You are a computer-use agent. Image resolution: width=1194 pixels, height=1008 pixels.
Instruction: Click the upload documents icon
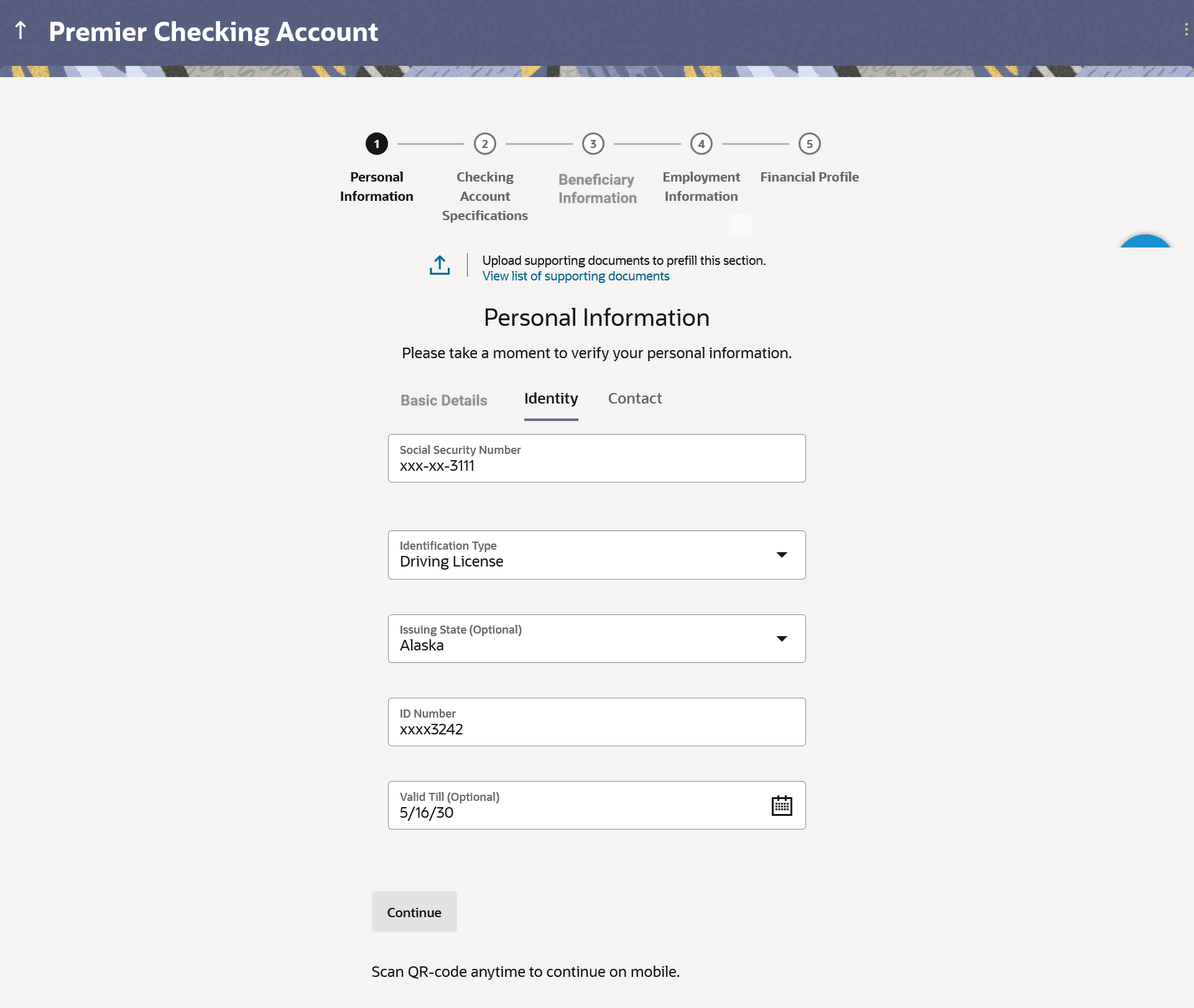pyautogui.click(x=440, y=266)
